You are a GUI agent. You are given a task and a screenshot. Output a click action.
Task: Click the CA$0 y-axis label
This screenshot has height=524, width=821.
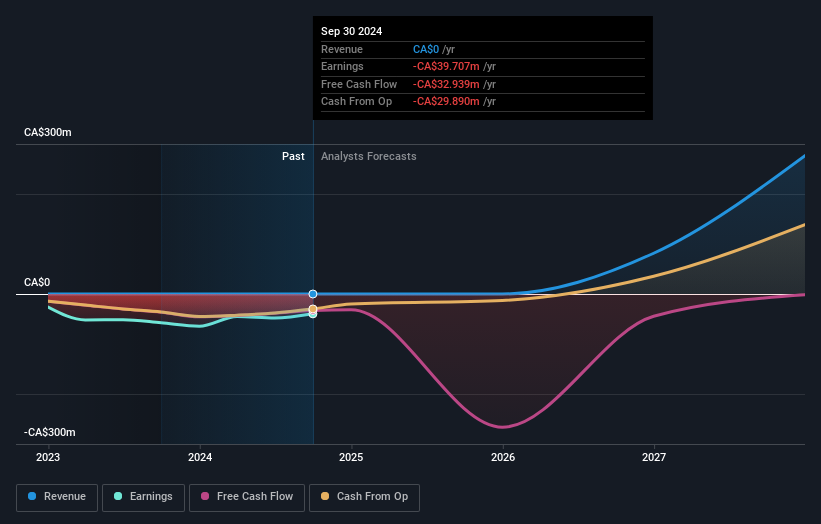(x=37, y=283)
